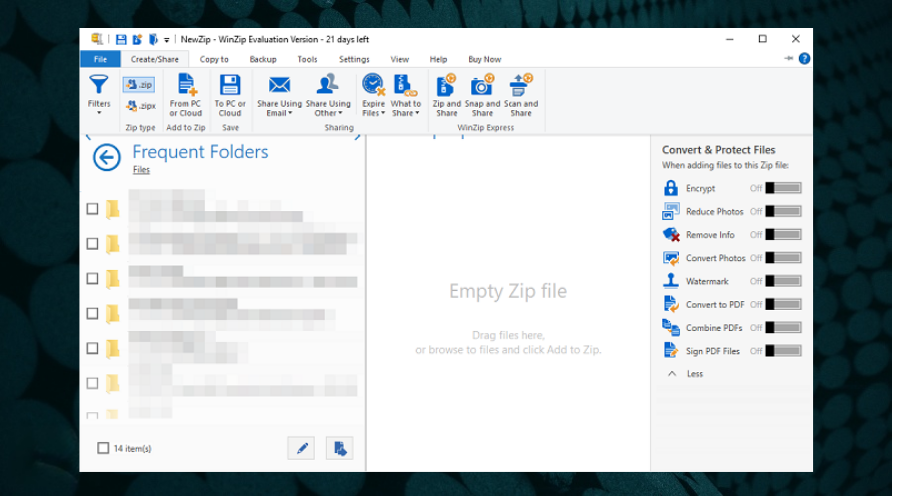Switch on the Watermark toggle

pos(783,281)
